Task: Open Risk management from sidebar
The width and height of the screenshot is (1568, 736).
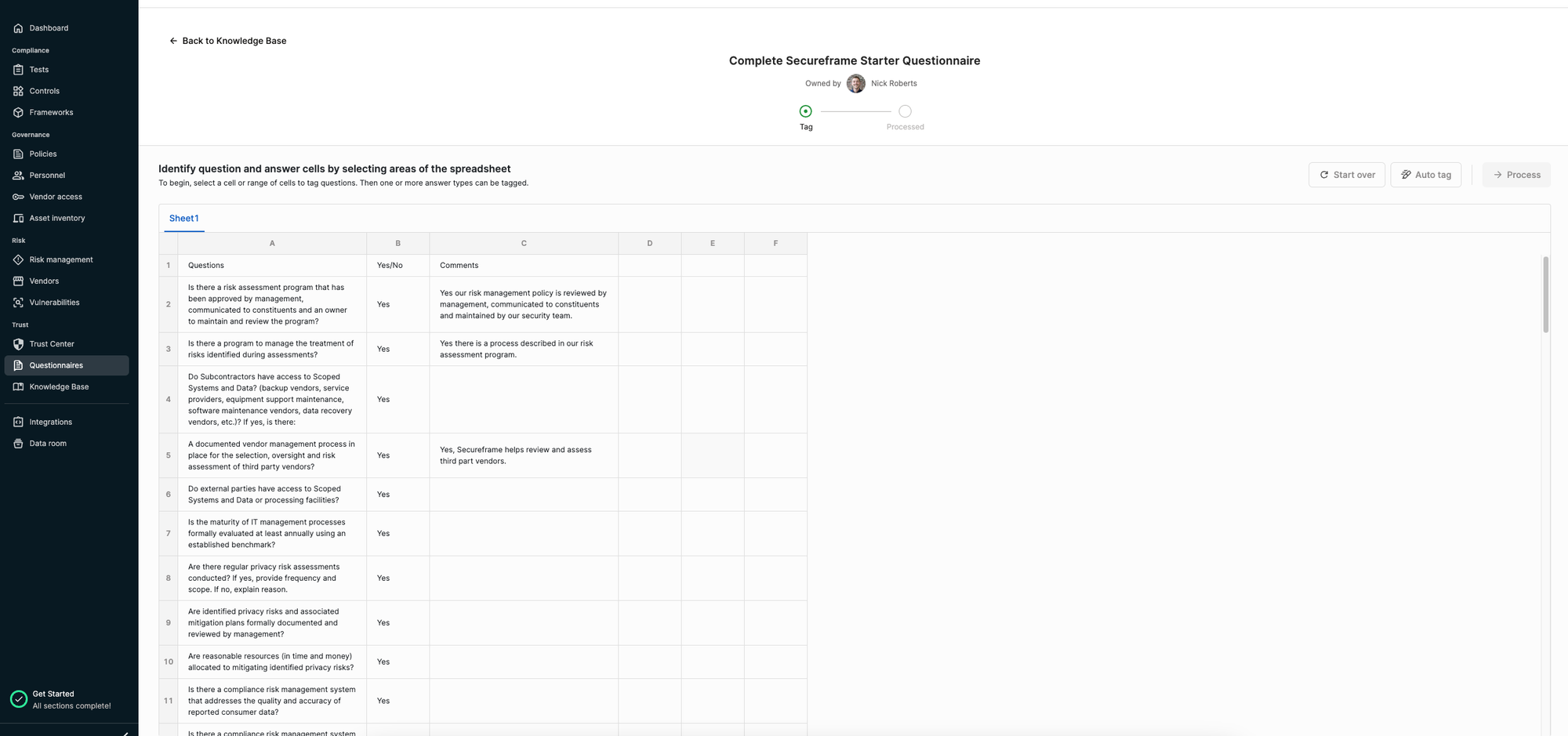Action: pos(67,259)
